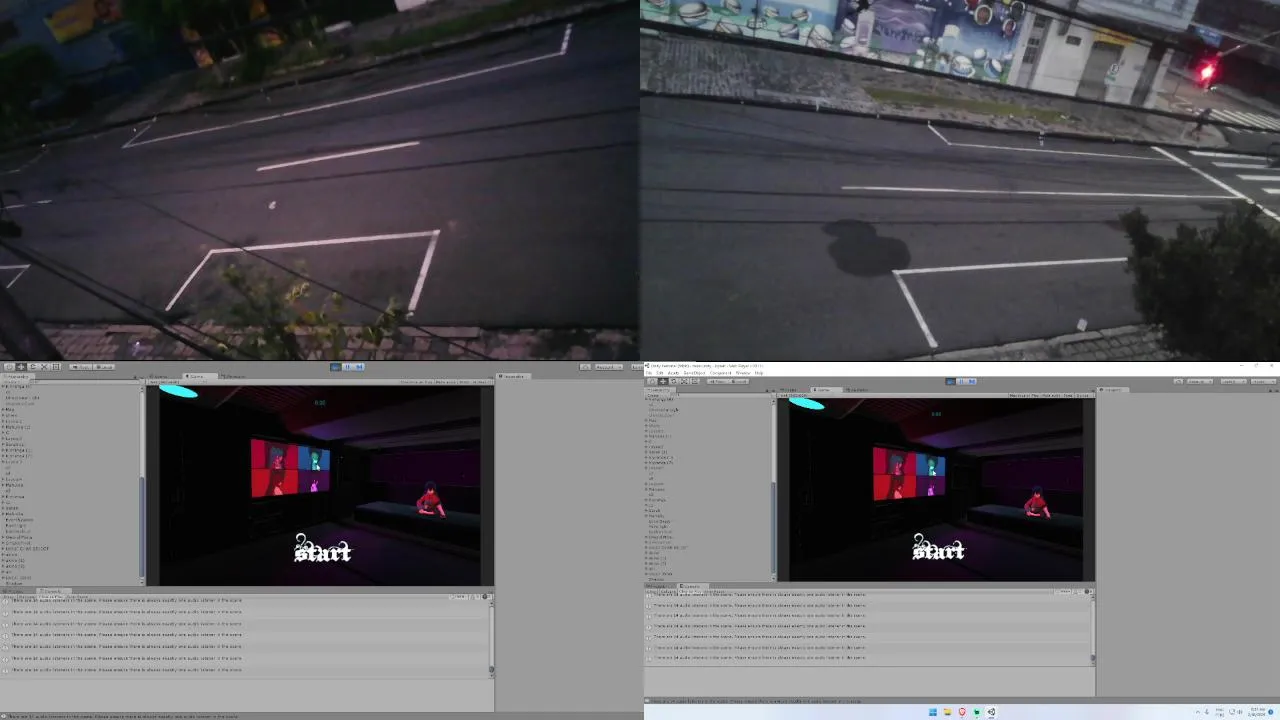This screenshot has height=720, width=1280.
Task: Toggle Maximize on Play in right Game view
Action: tap(1025, 397)
